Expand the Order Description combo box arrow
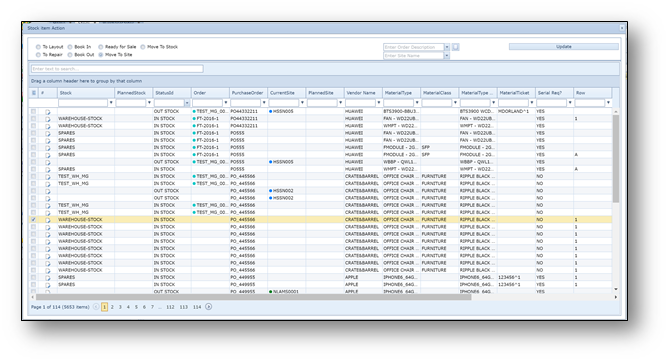 pos(447,47)
